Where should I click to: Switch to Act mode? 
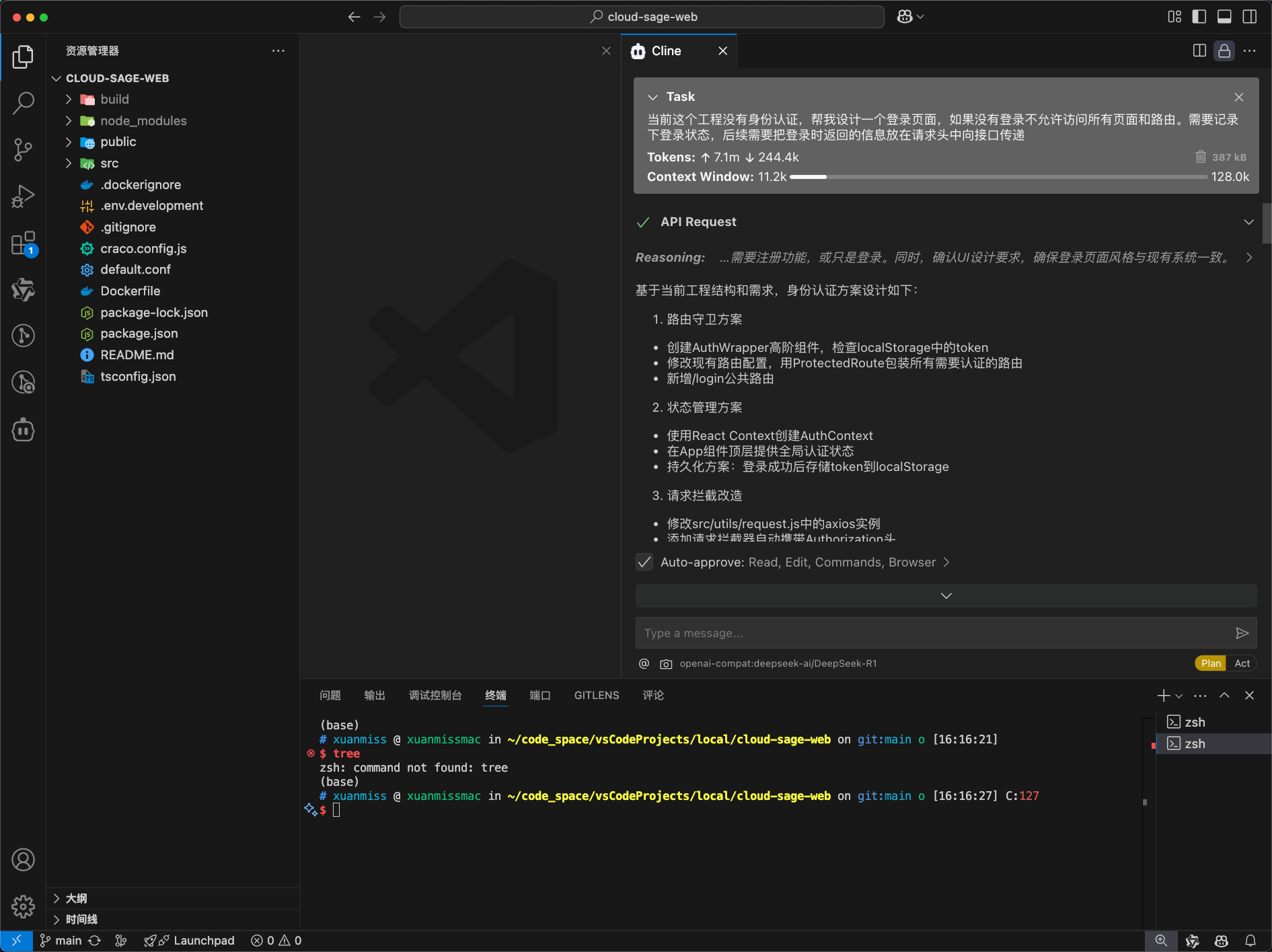point(1242,663)
